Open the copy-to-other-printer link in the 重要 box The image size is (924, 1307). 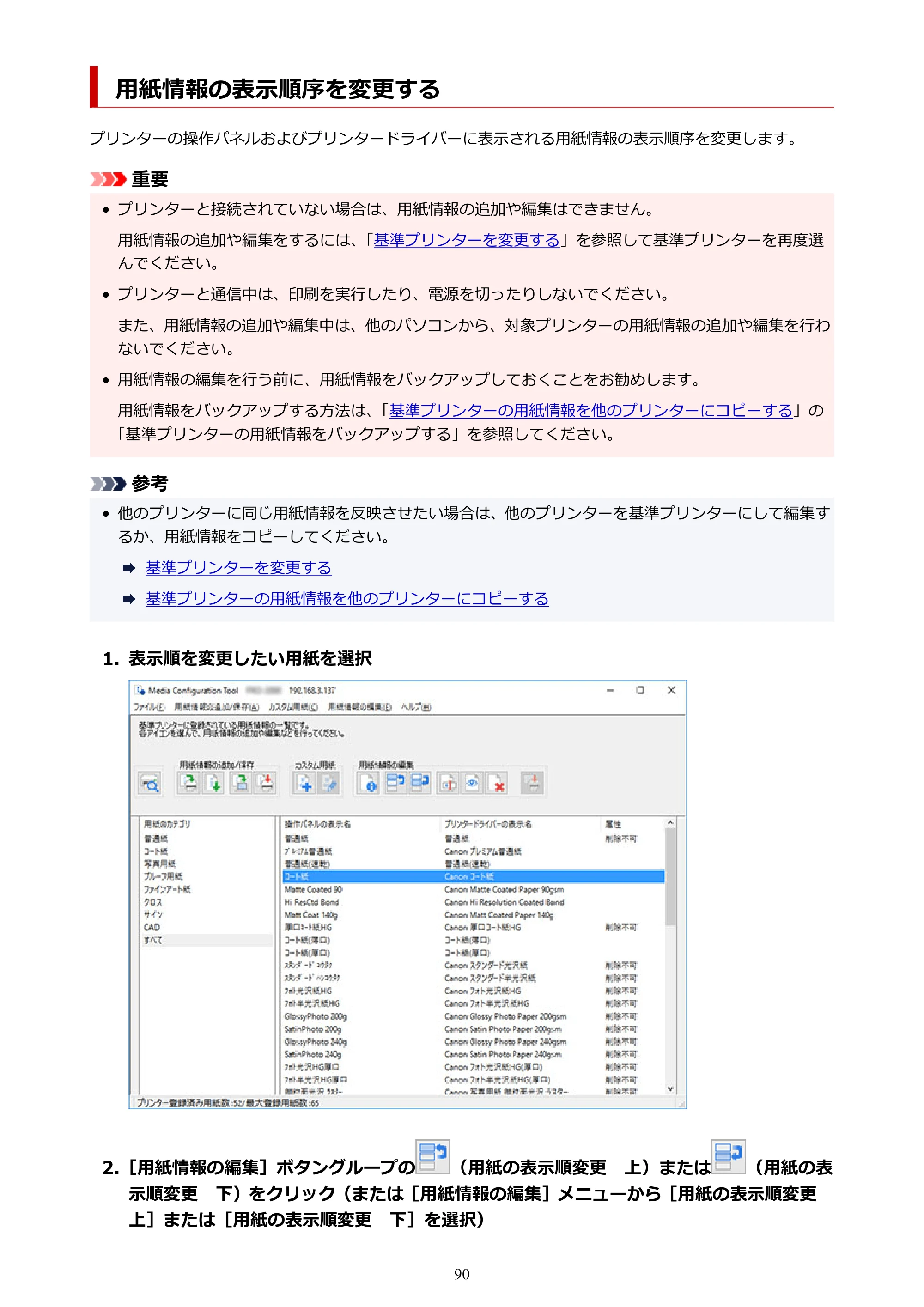pos(591,410)
